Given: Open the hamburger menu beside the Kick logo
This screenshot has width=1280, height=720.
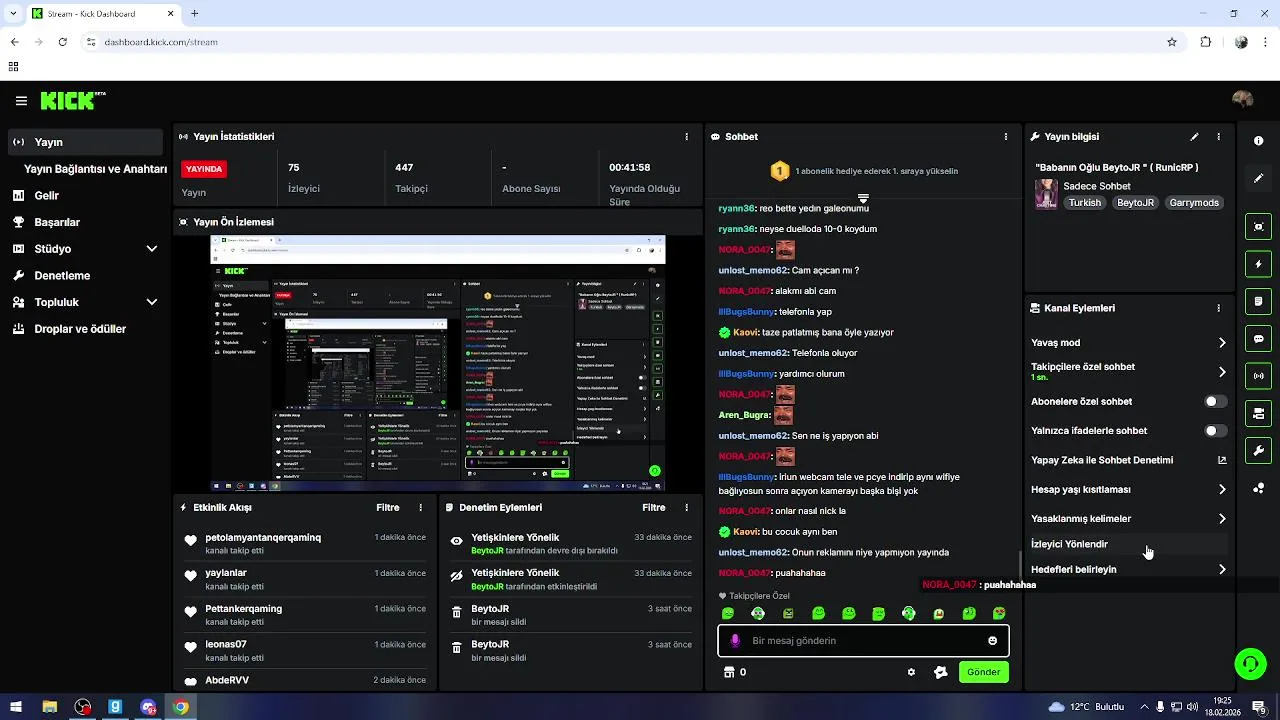Looking at the screenshot, I should (21, 101).
